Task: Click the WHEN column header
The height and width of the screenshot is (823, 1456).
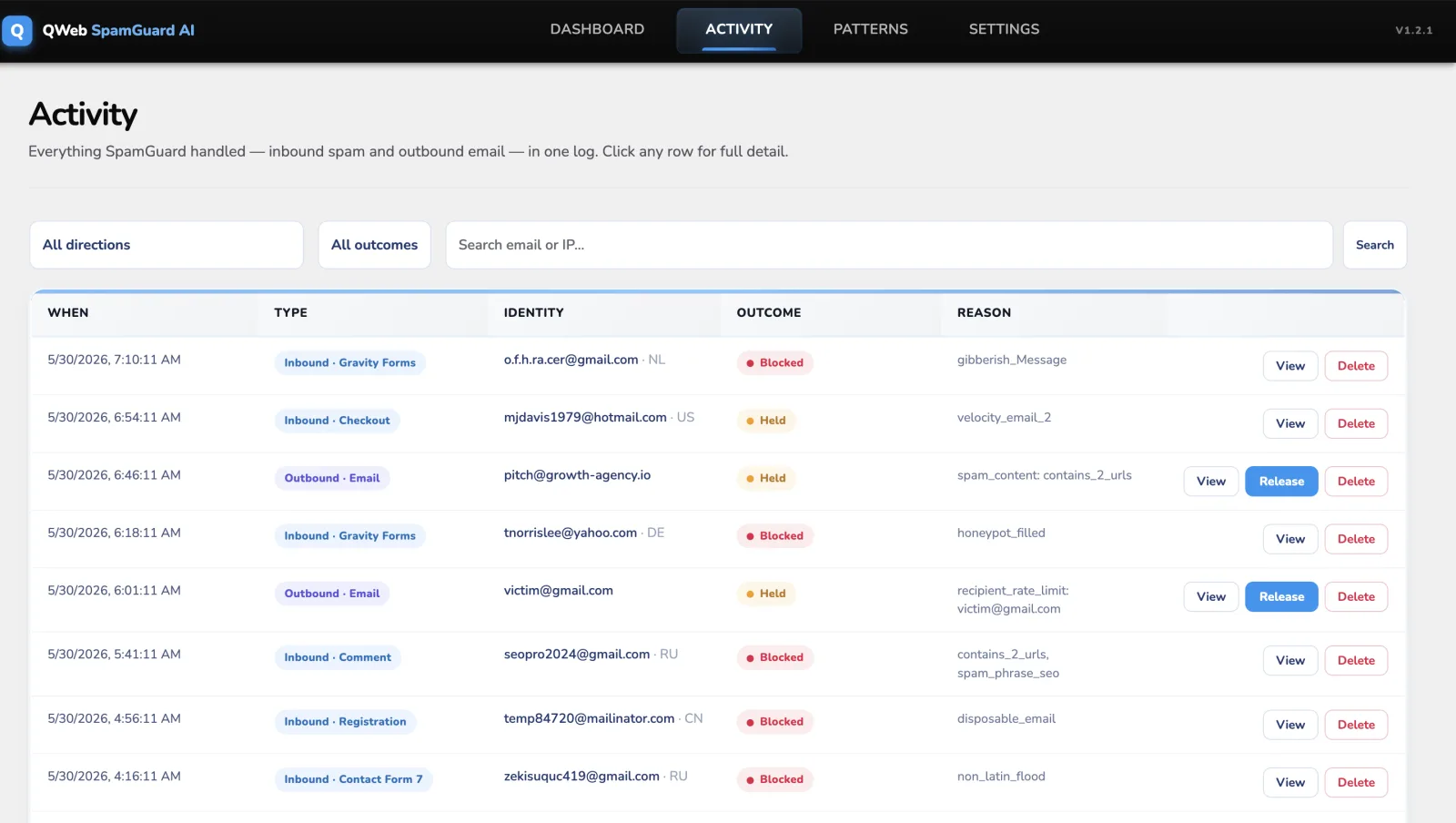Action: [x=68, y=312]
